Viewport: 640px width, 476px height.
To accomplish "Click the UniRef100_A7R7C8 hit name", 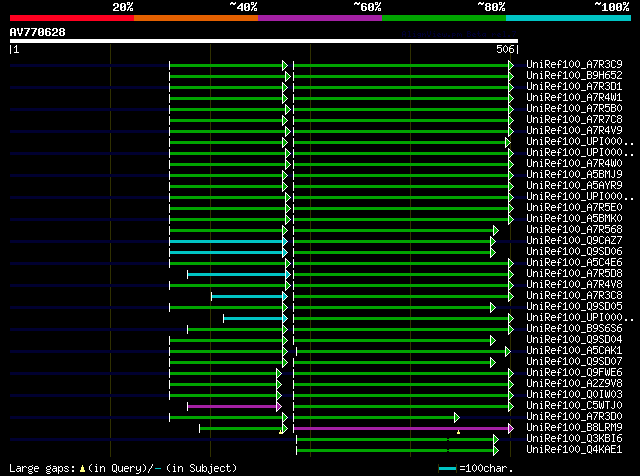I will 574,119.
